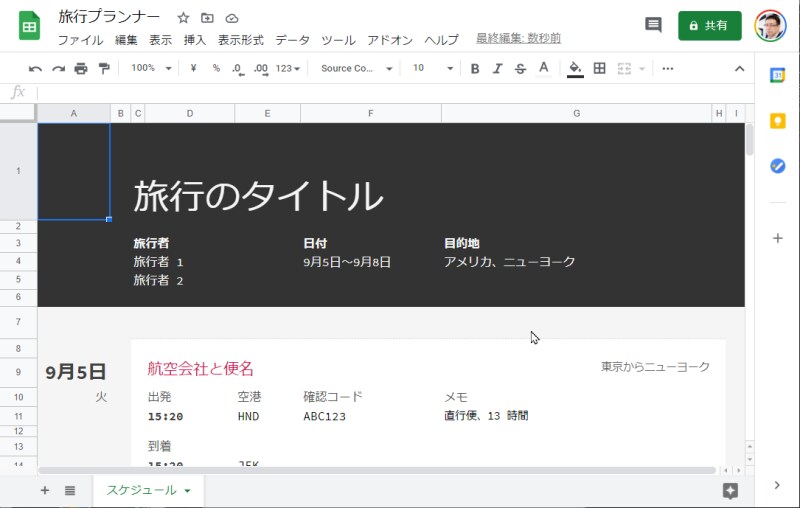Screen dimensions: 800x508
Task: Open the 編集 menu
Action: click(126, 40)
